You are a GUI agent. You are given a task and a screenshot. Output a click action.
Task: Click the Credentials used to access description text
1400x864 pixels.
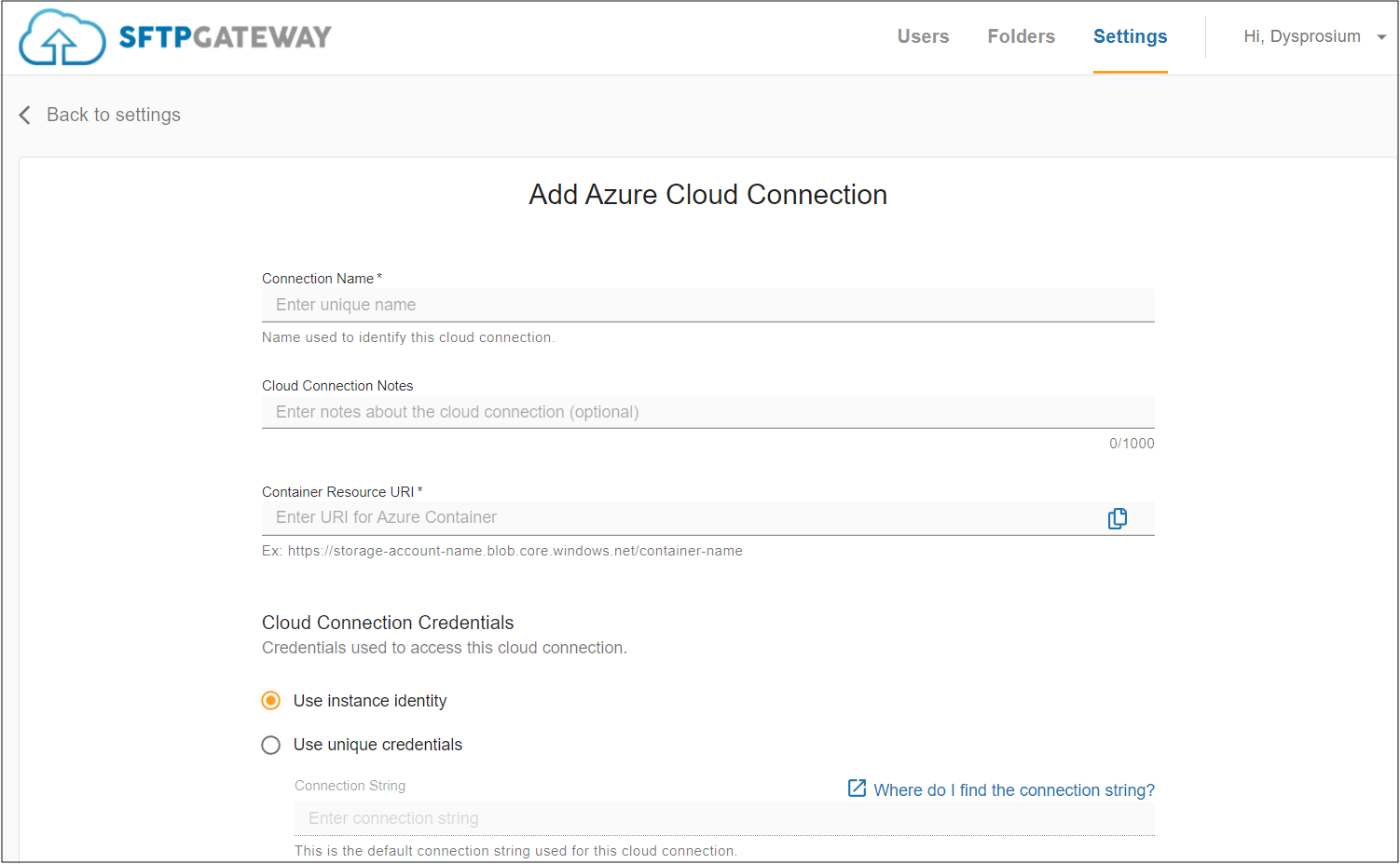point(445,648)
